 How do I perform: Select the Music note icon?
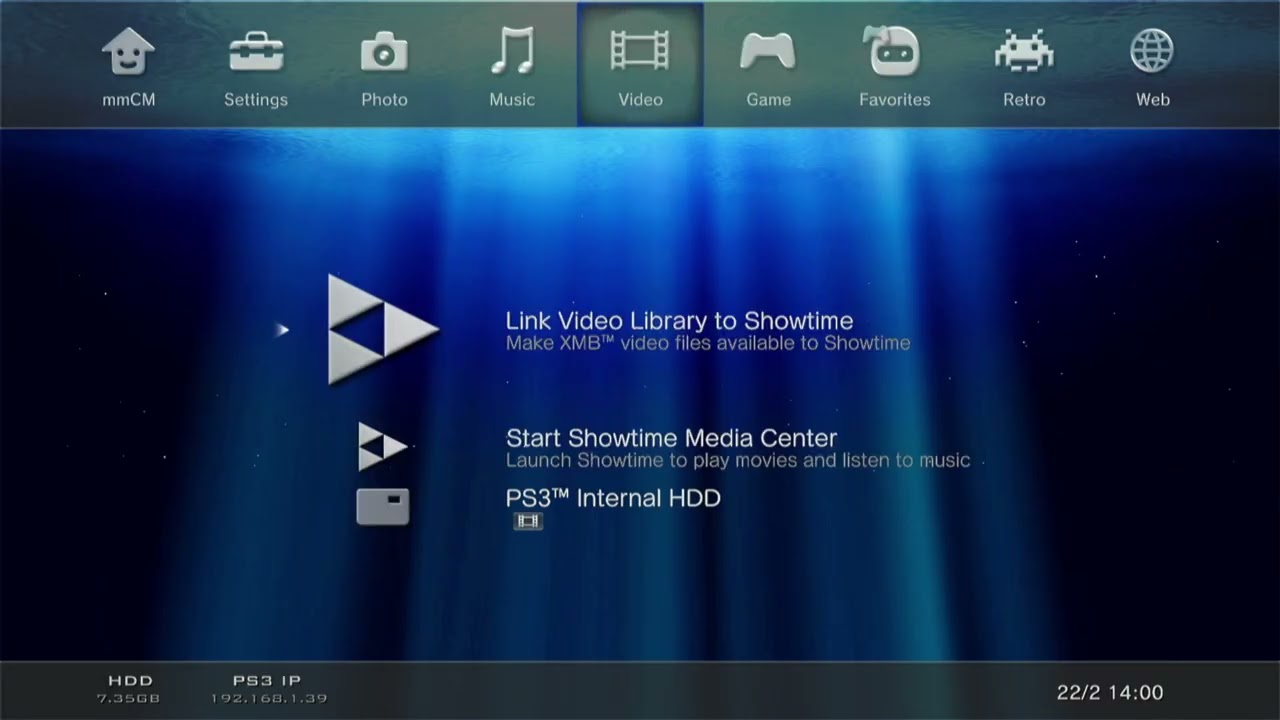pos(512,51)
